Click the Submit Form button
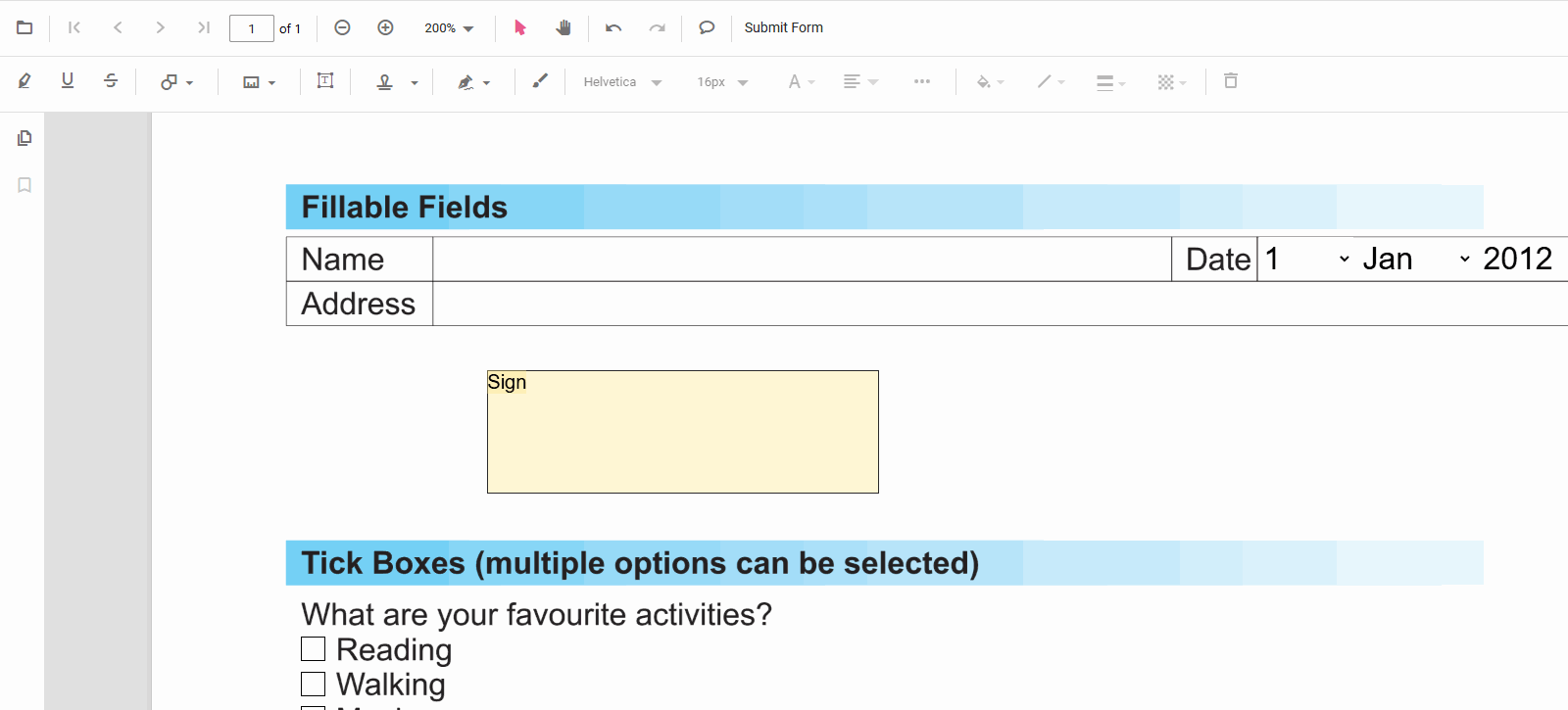 pos(783,27)
